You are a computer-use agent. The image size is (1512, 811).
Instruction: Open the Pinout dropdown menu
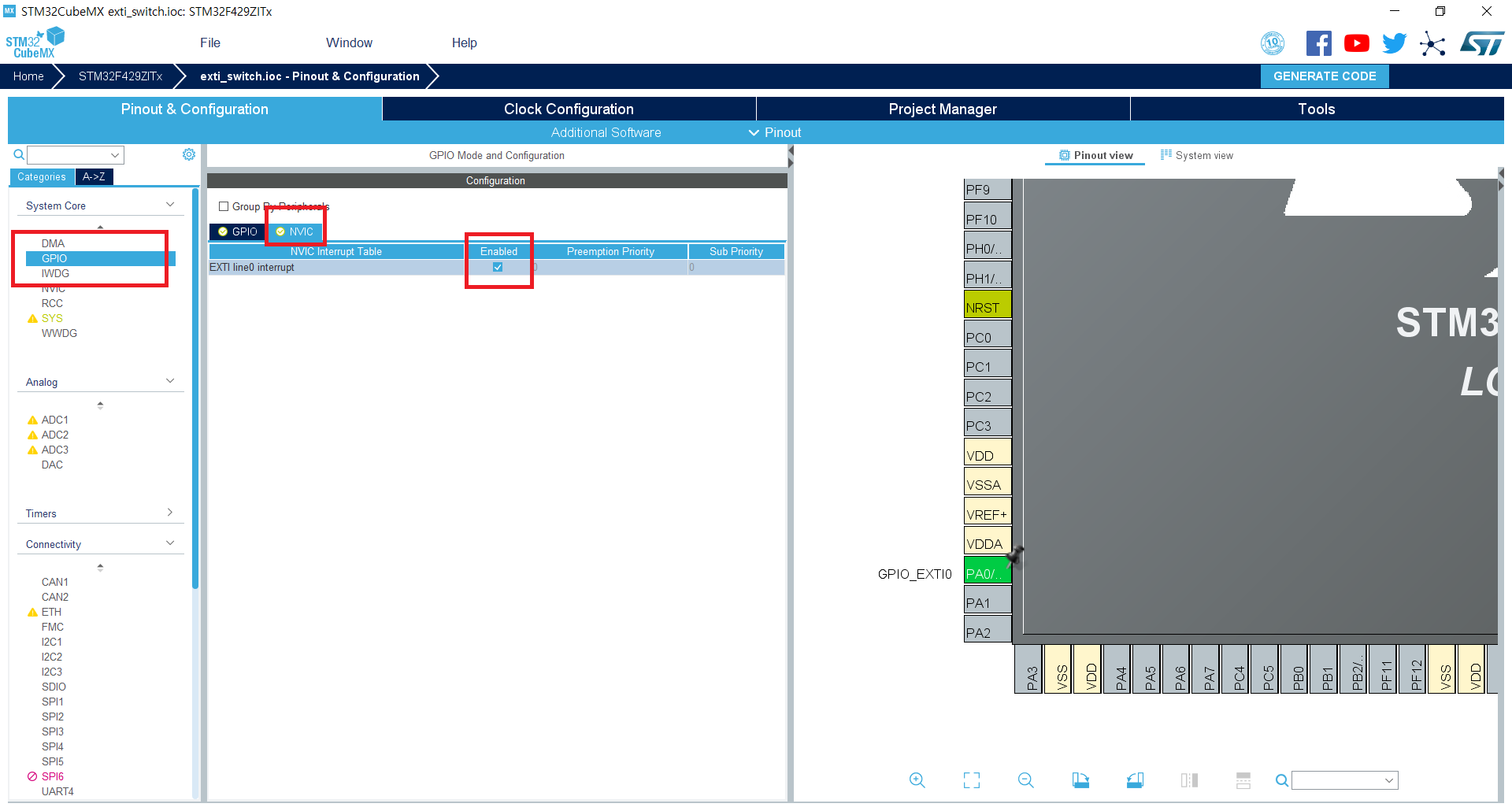(x=775, y=132)
